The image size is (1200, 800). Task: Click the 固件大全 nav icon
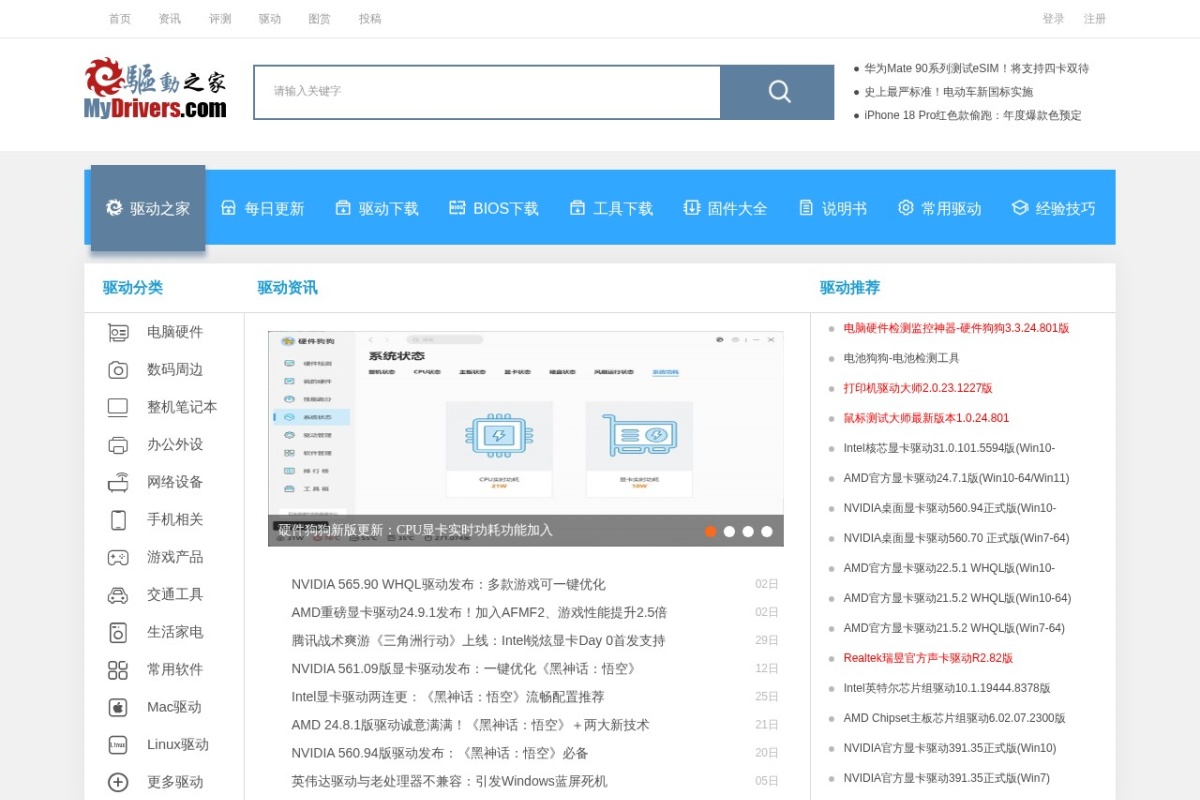(x=691, y=208)
